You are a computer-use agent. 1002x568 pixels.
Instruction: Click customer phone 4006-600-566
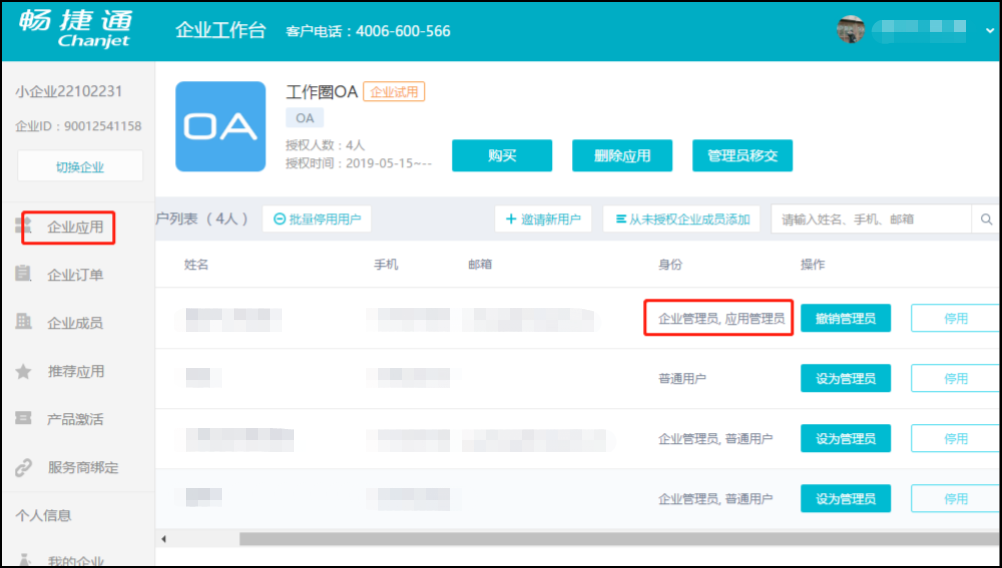point(403,31)
